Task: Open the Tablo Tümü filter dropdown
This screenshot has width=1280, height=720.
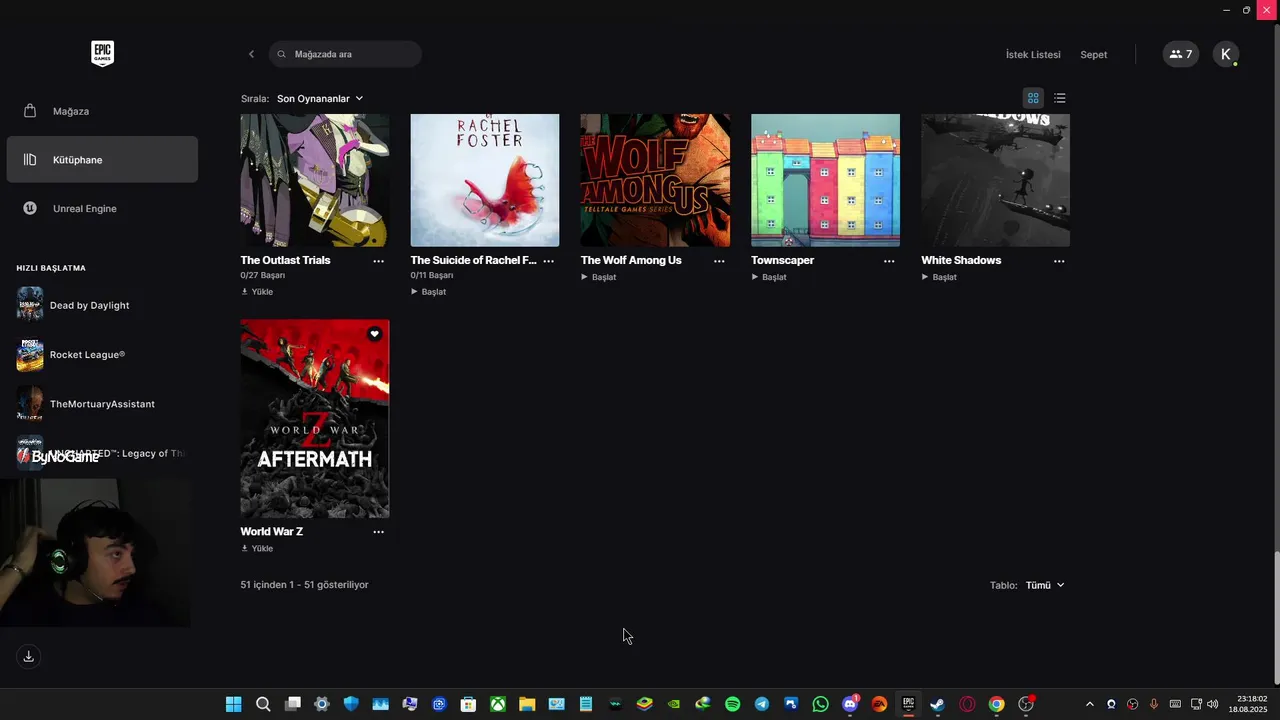Action: pyautogui.click(x=1044, y=585)
